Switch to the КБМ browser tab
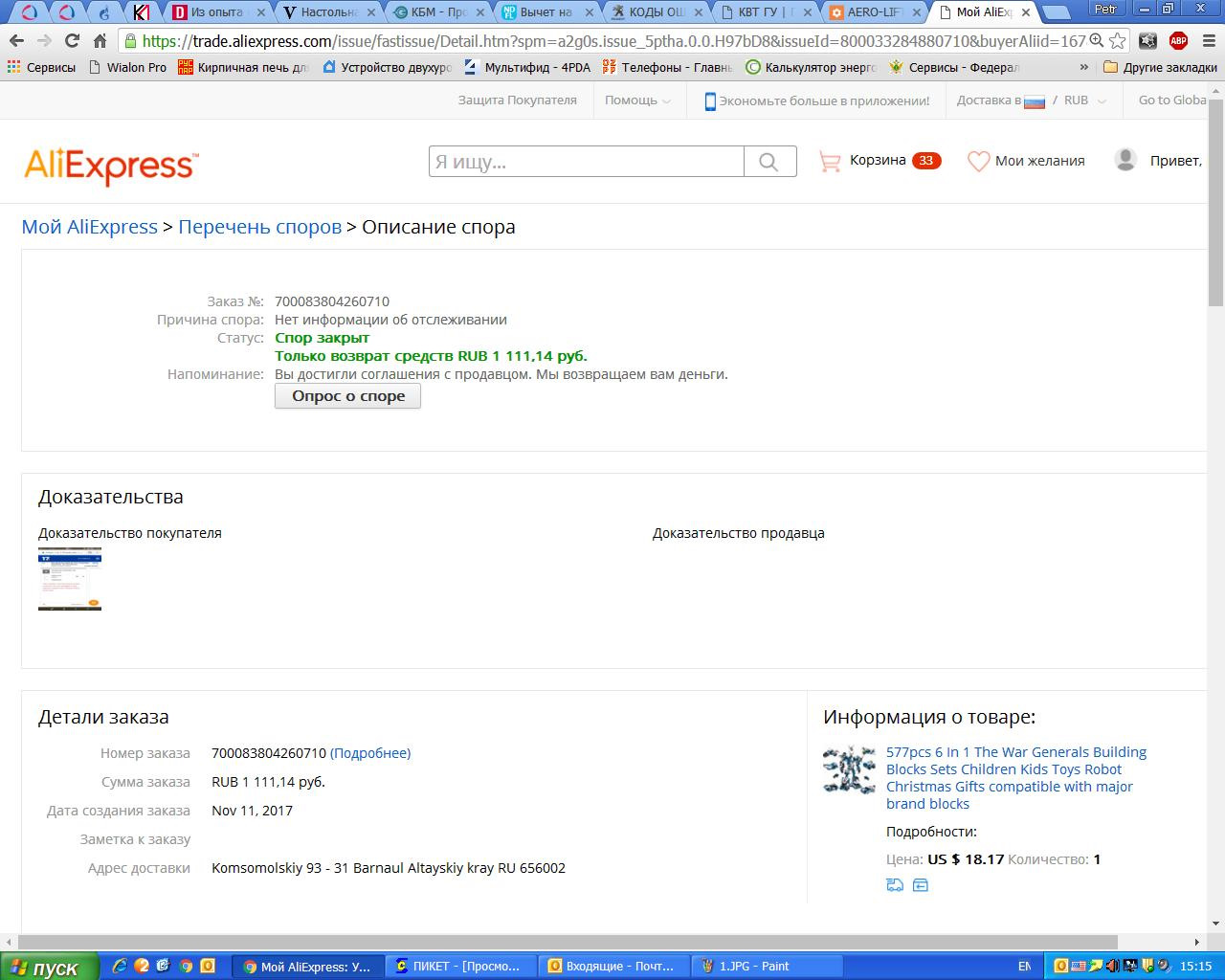The width and height of the screenshot is (1225, 980). pyautogui.click(x=439, y=12)
